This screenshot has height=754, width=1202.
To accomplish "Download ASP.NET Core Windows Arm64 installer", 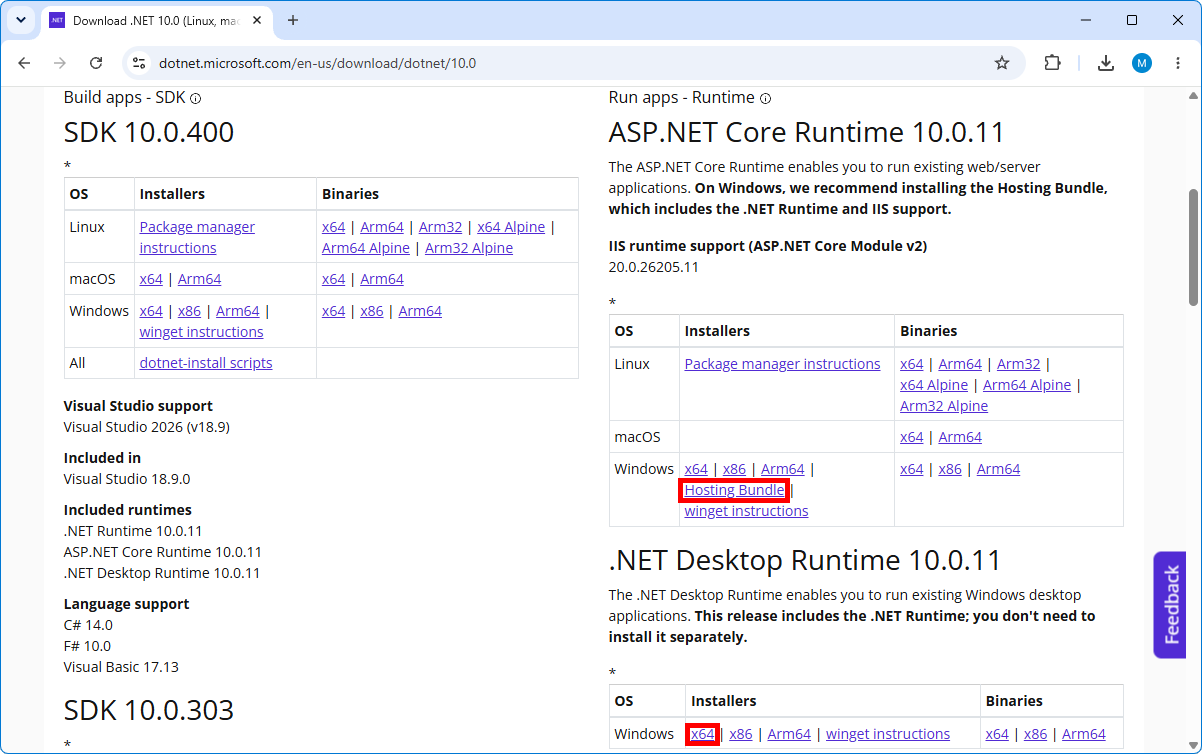I will point(782,469).
